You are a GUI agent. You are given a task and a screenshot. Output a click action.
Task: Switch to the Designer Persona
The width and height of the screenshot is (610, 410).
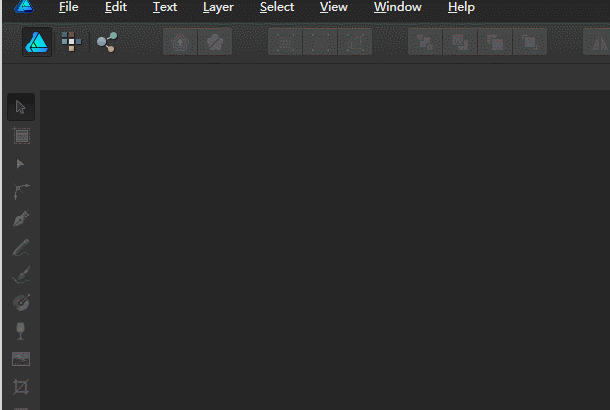click(37, 42)
